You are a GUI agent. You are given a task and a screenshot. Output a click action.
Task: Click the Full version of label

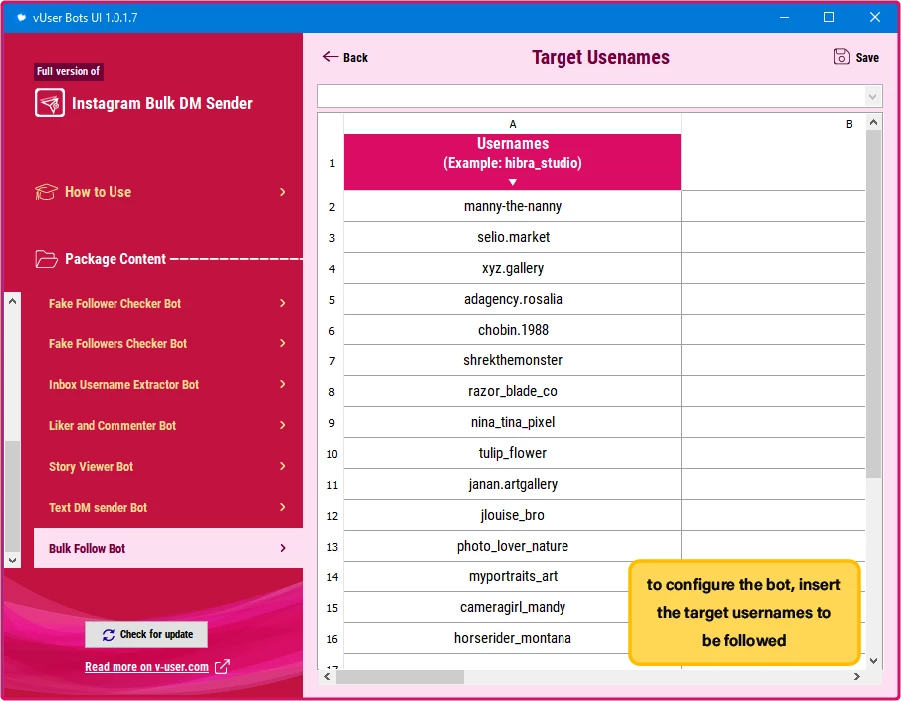pos(68,71)
